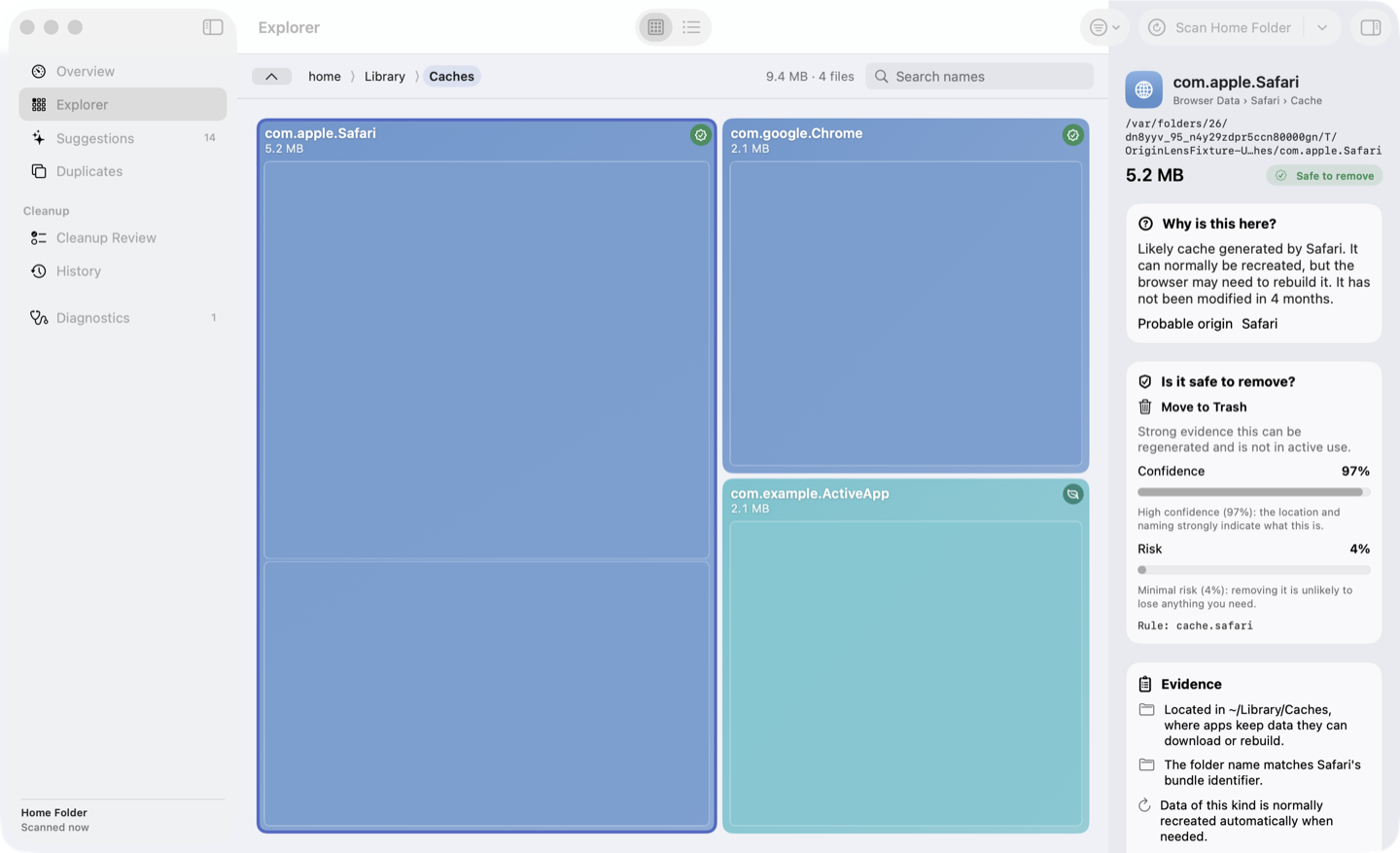Open the filter options dropdown
Viewport: 1400px width, 853px height.
coord(1104,27)
